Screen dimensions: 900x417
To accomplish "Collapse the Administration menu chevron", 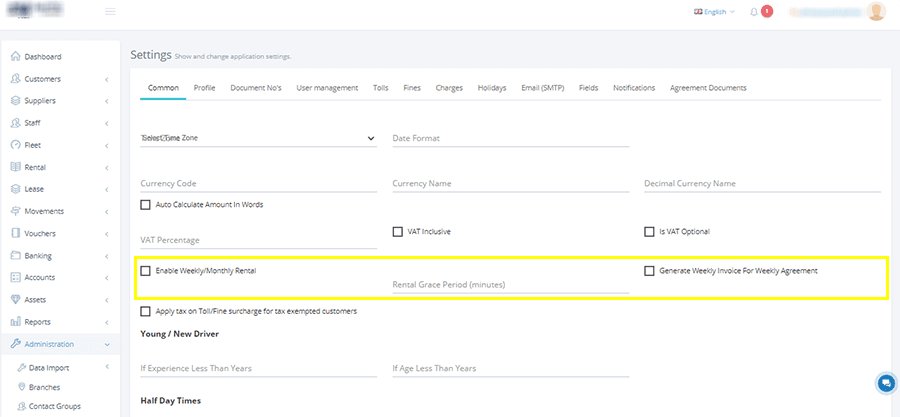I will pyautogui.click(x=107, y=345).
